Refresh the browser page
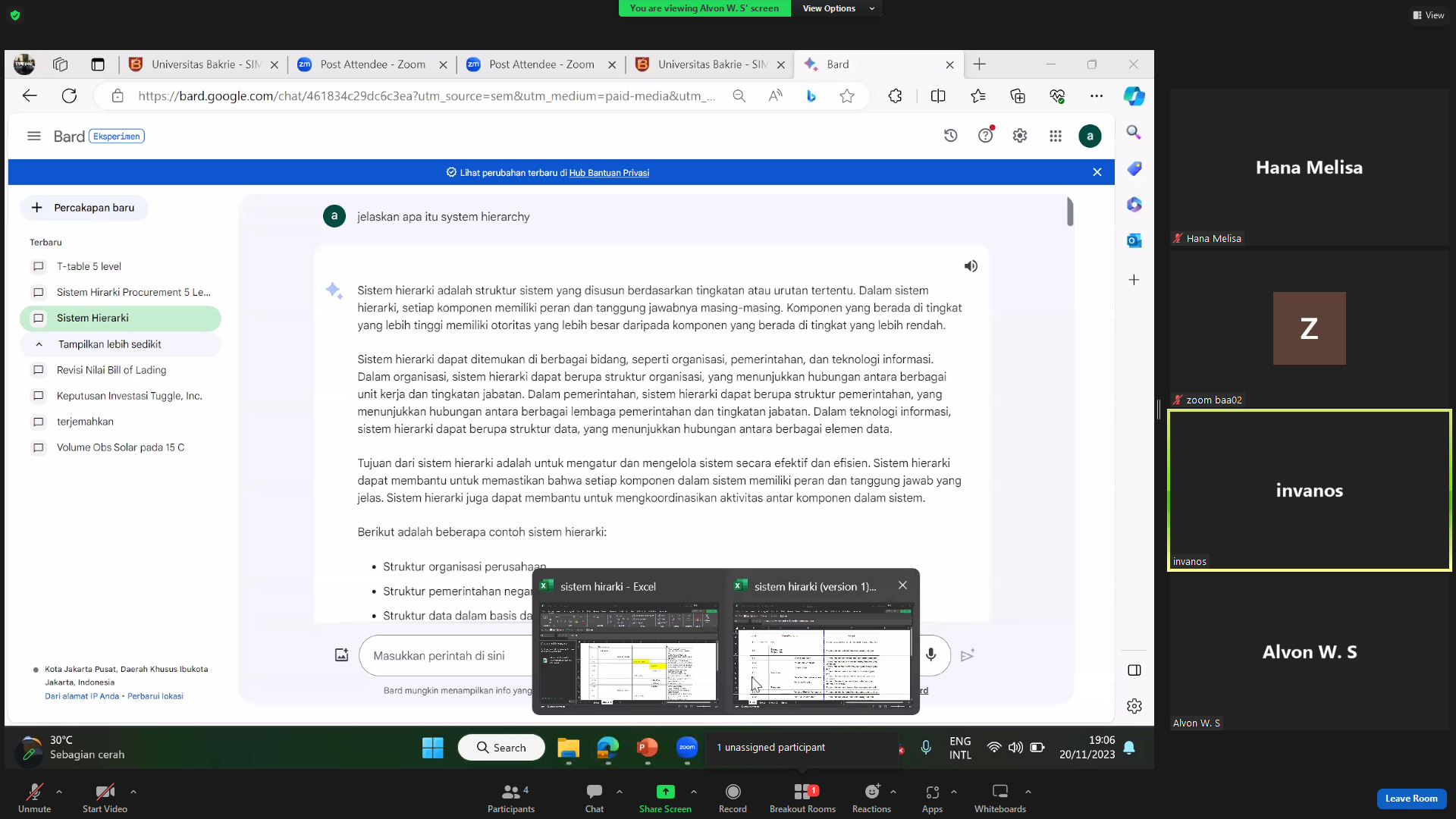 coord(69,96)
